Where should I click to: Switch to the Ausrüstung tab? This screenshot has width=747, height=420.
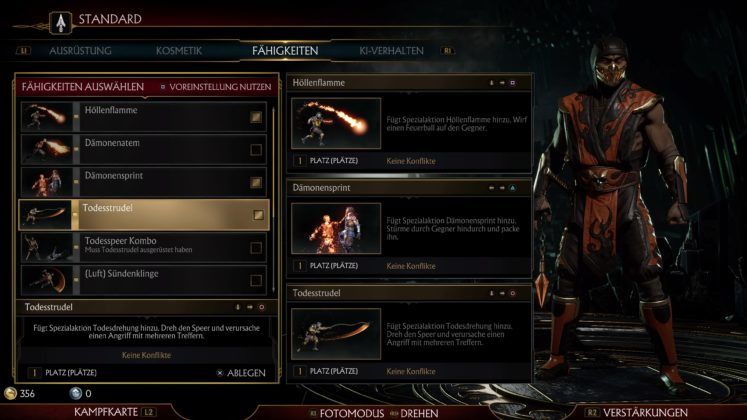[80, 50]
